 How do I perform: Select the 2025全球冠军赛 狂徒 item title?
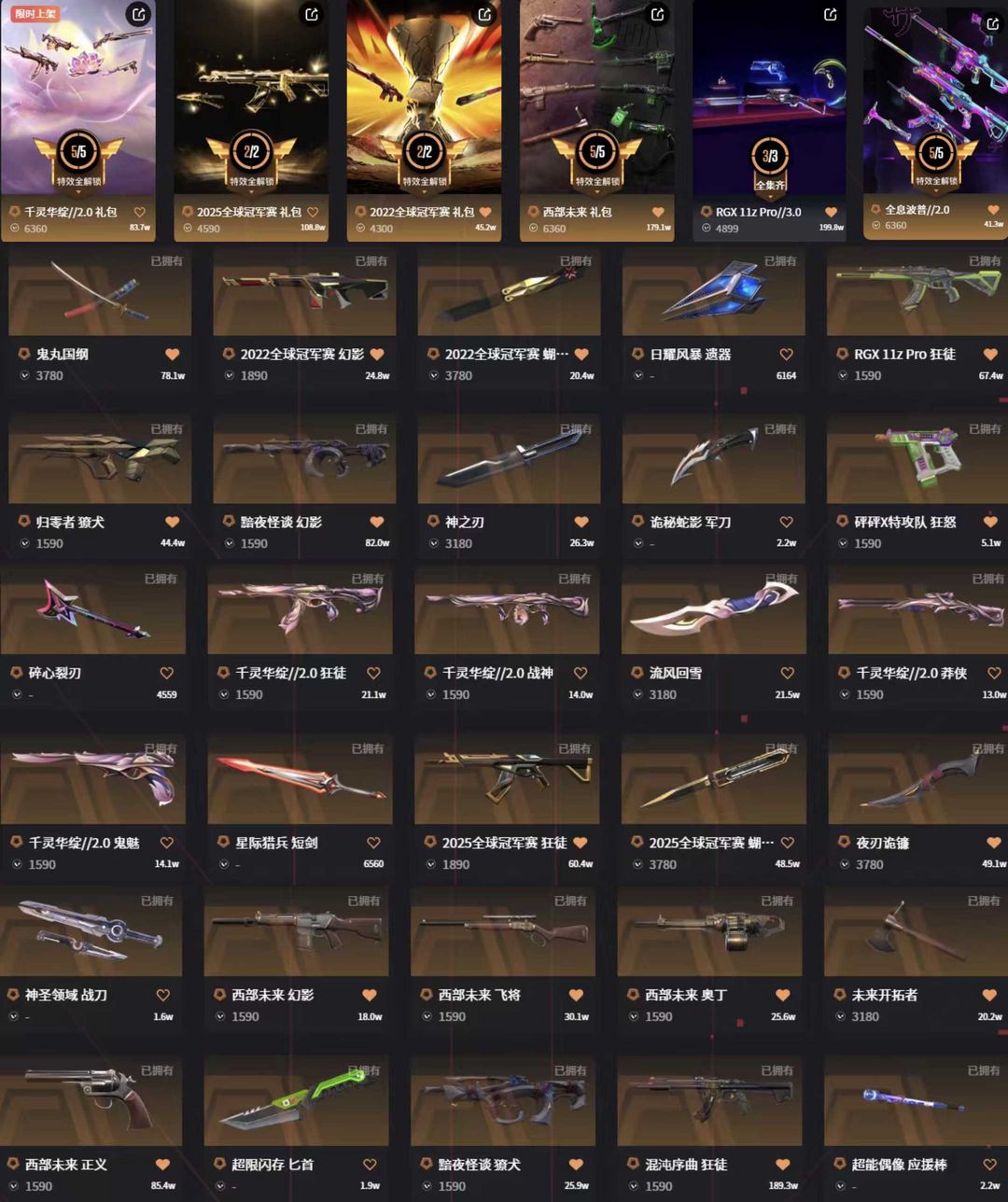[x=504, y=843]
